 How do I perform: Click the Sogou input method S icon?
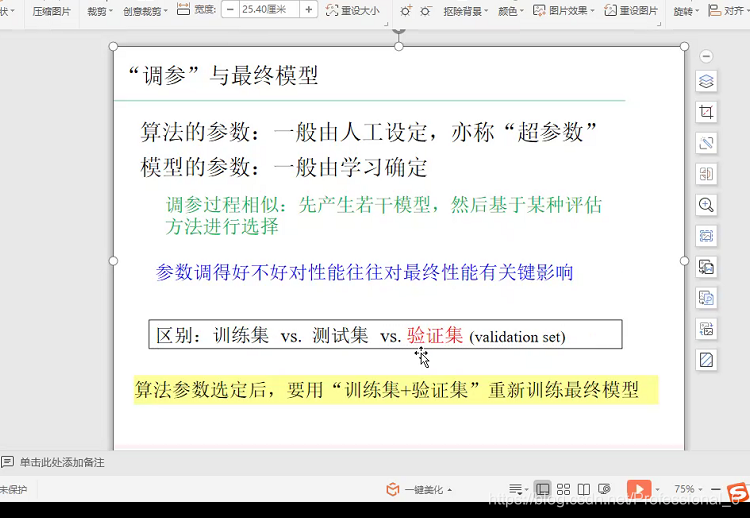(738, 493)
